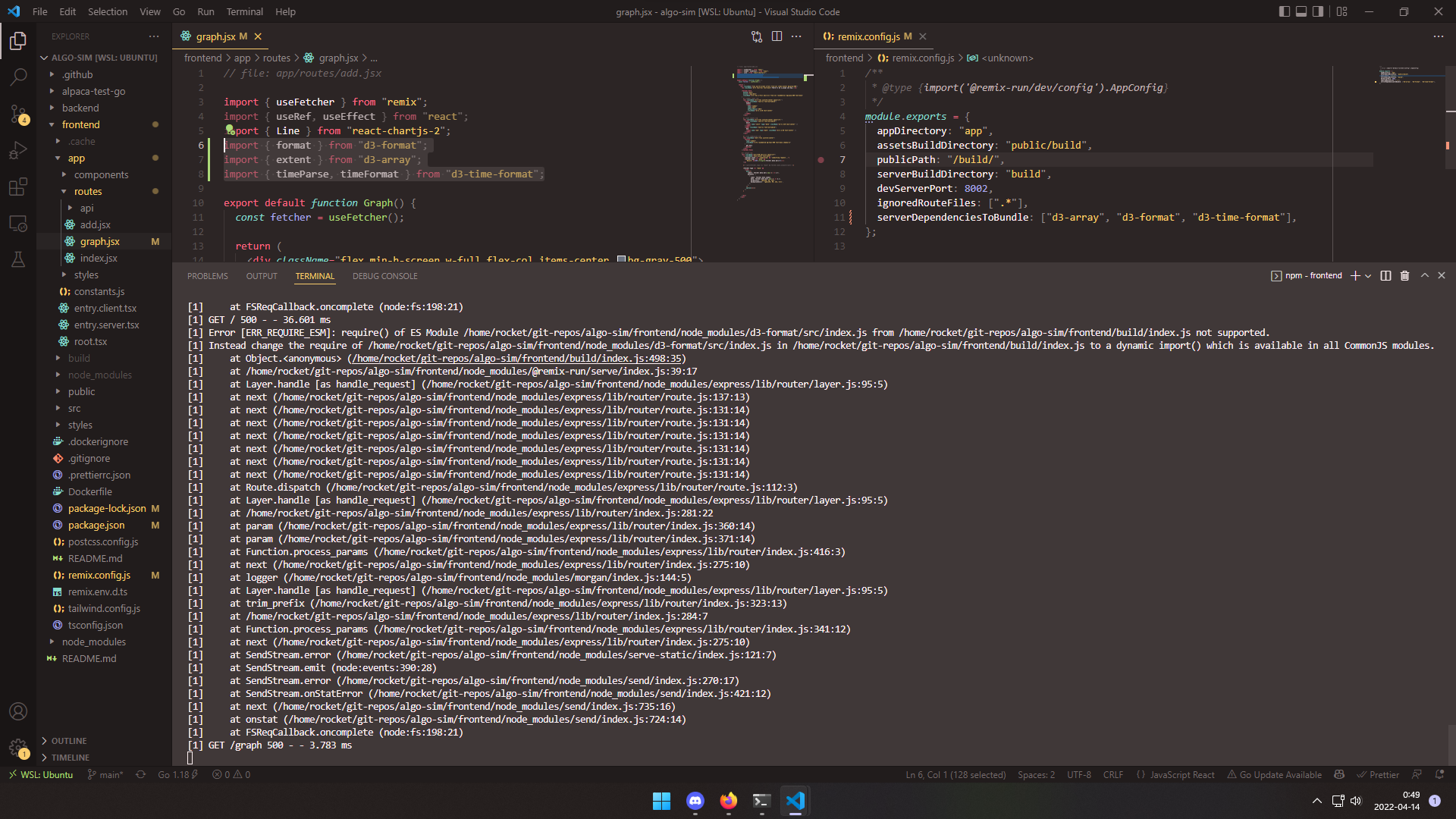Toggle the Primary Side Bar layout button
This screenshot has width=1456, height=819.
pos(1284,11)
